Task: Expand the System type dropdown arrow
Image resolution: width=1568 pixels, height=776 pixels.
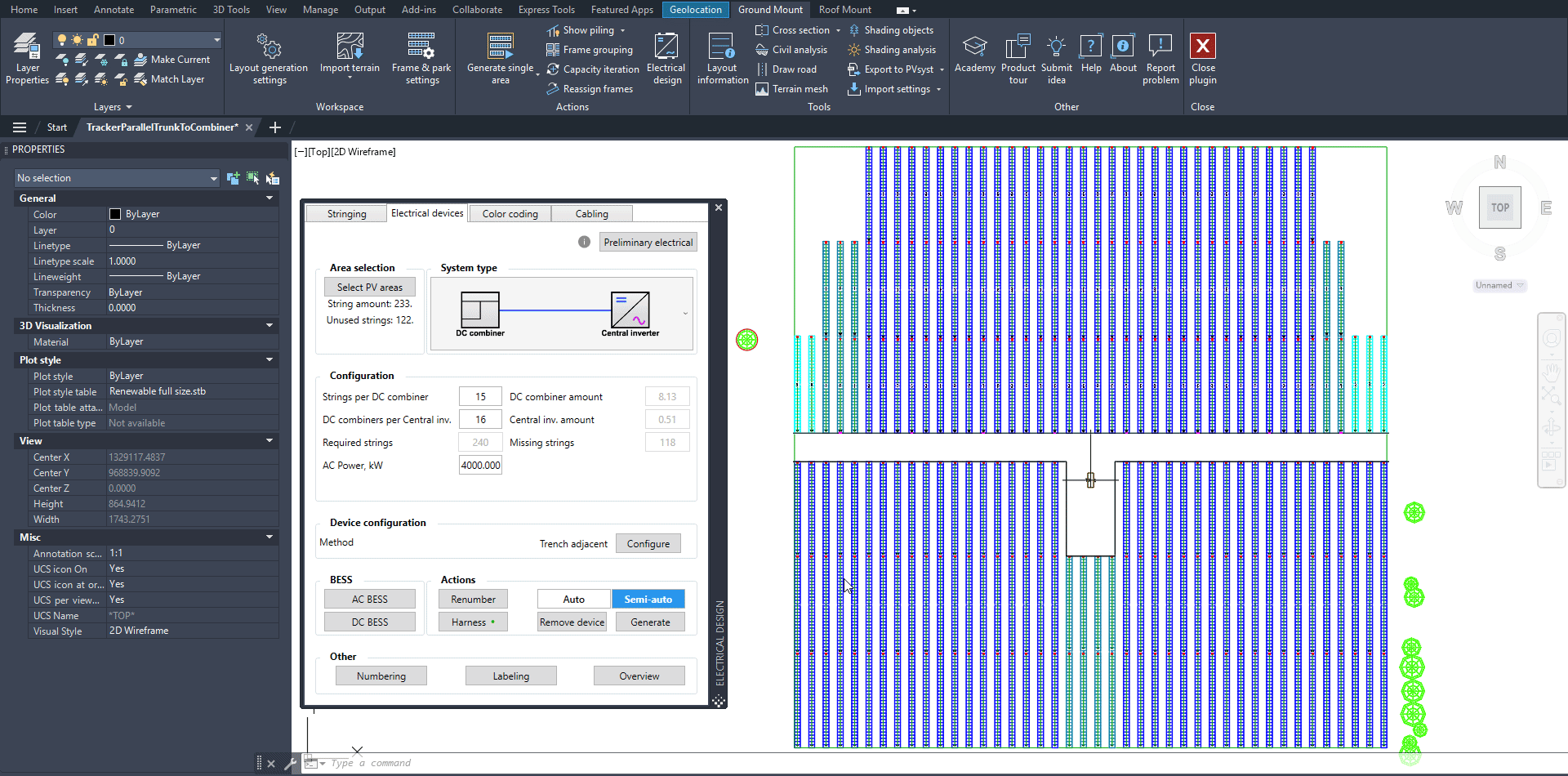Action: 685,314
